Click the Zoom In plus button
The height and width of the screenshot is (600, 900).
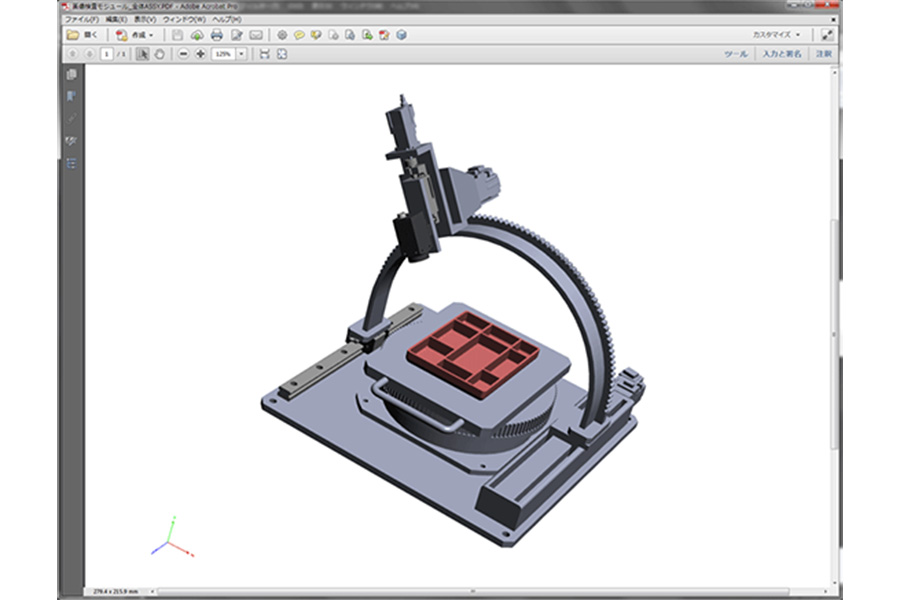(x=200, y=54)
